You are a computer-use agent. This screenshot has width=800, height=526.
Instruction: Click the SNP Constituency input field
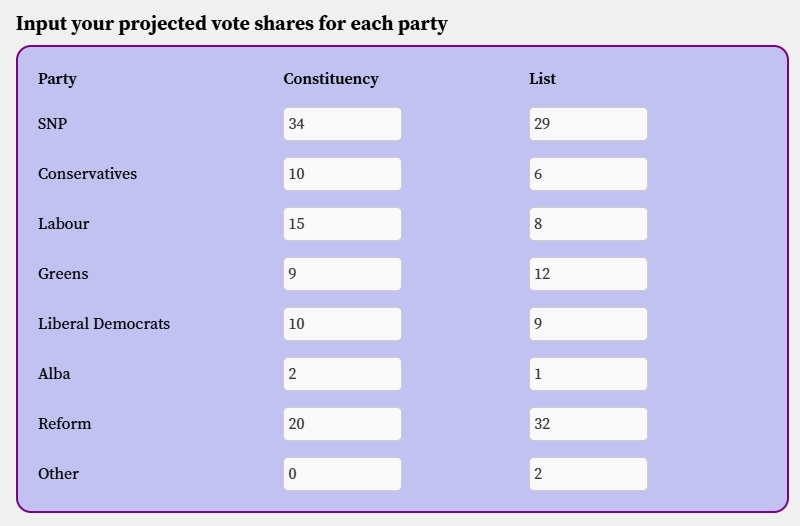point(342,124)
